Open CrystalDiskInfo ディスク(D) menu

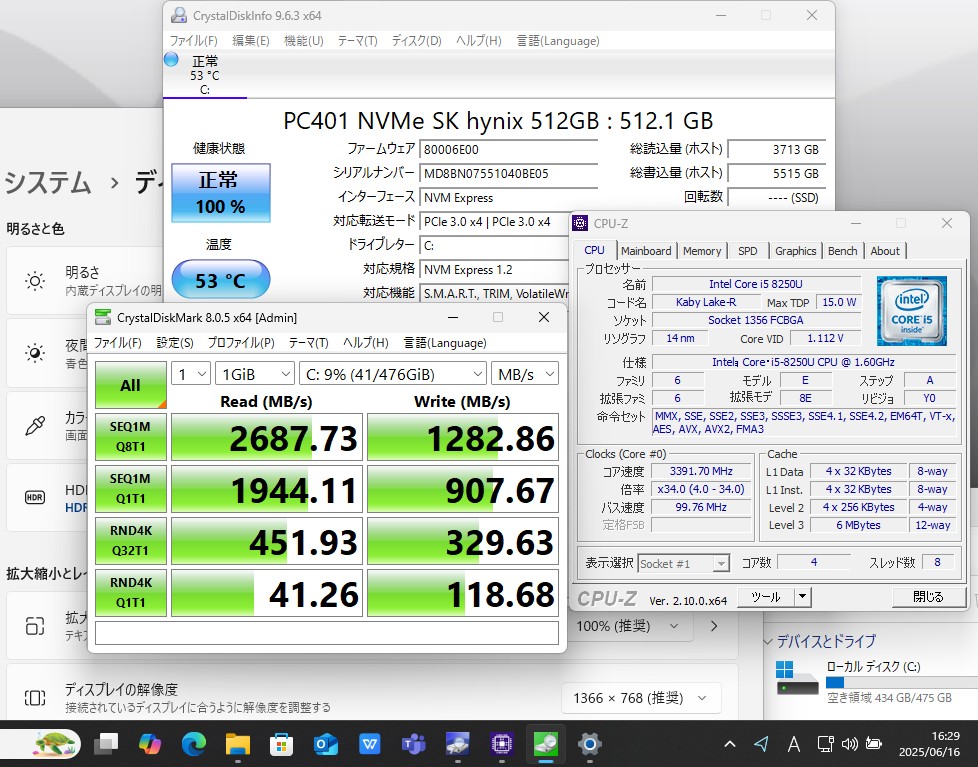pos(416,41)
